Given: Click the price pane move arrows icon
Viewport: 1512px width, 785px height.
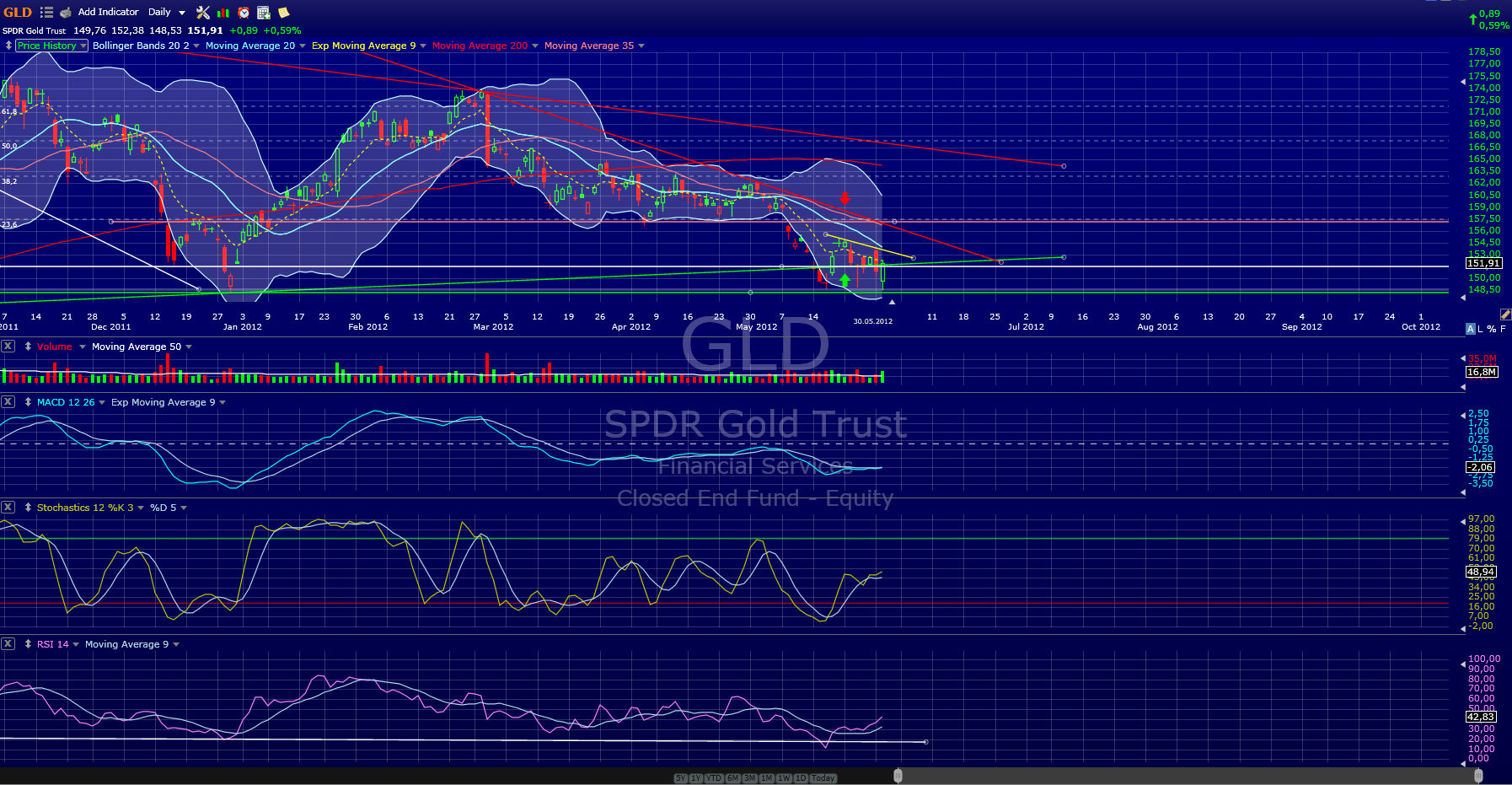Looking at the screenshot, I should coord(8,46).
